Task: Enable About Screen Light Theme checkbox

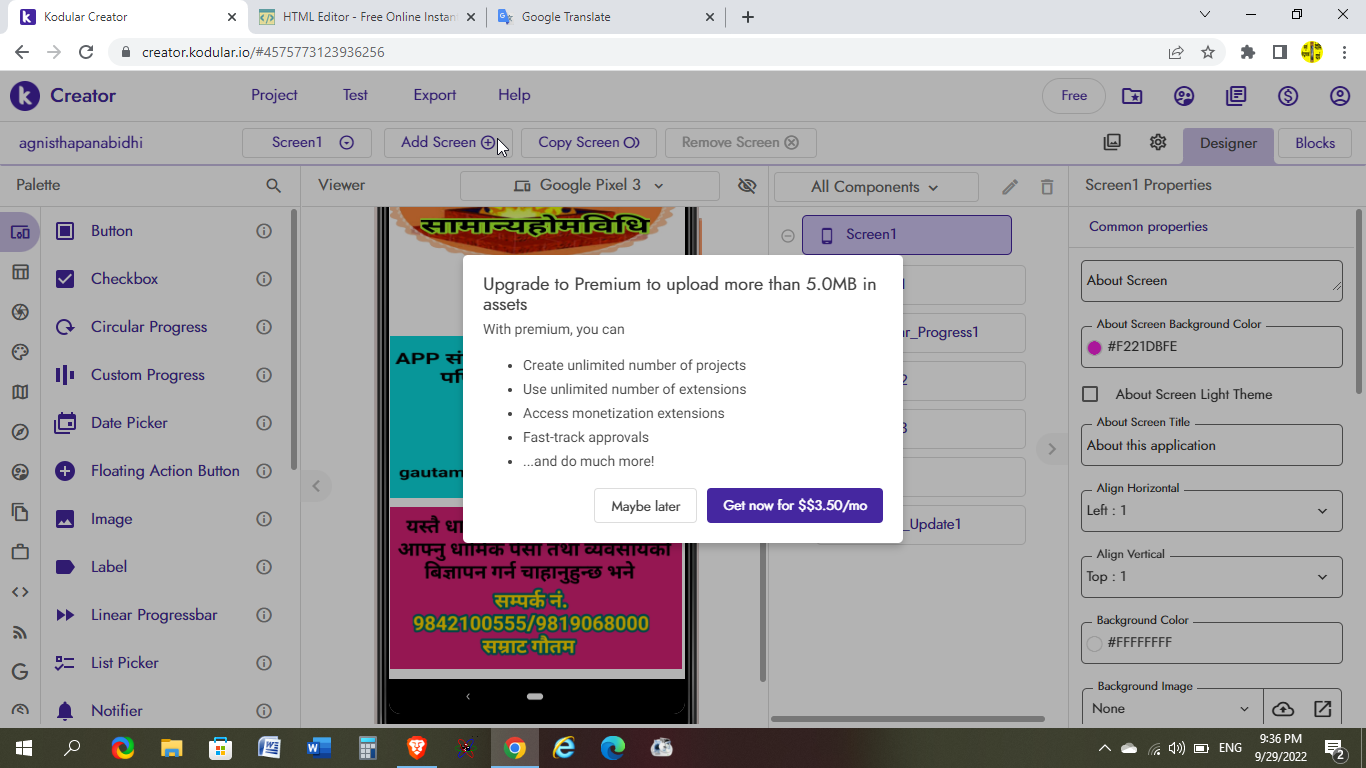Action: pos(1091,394)
